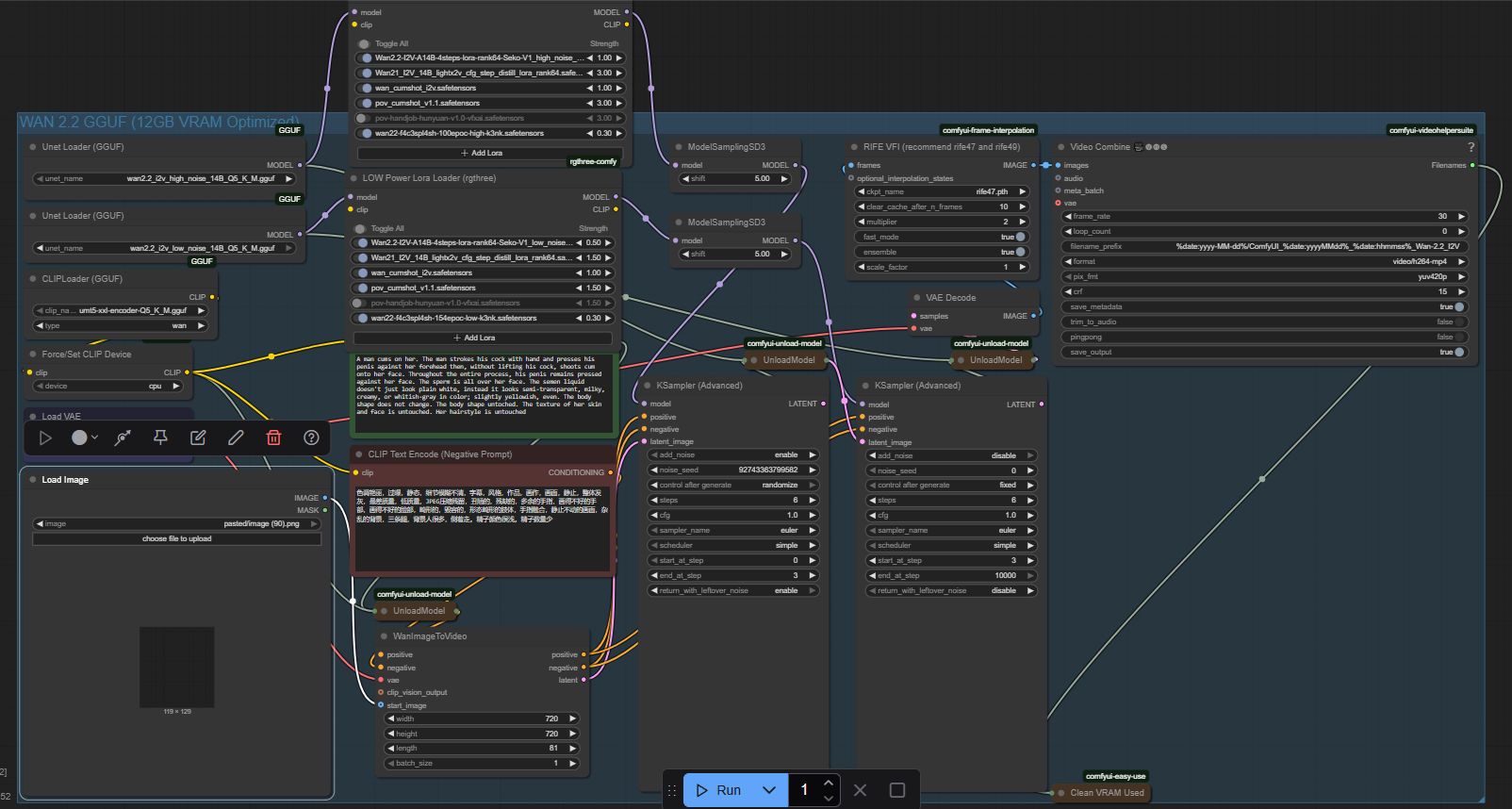
Task: Click the filename_prefix field in Video Combine
Action: tap(1264, 246)
